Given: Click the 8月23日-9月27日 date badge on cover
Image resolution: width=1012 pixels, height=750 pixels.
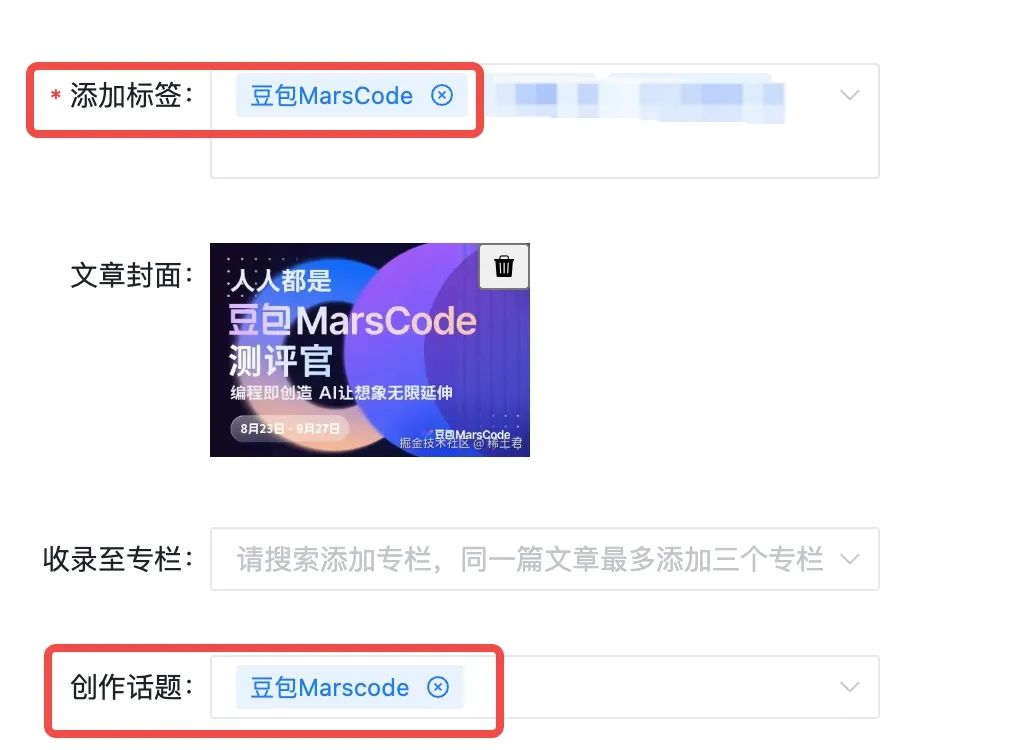Looking at the screenshot, I should click(290, 429).
